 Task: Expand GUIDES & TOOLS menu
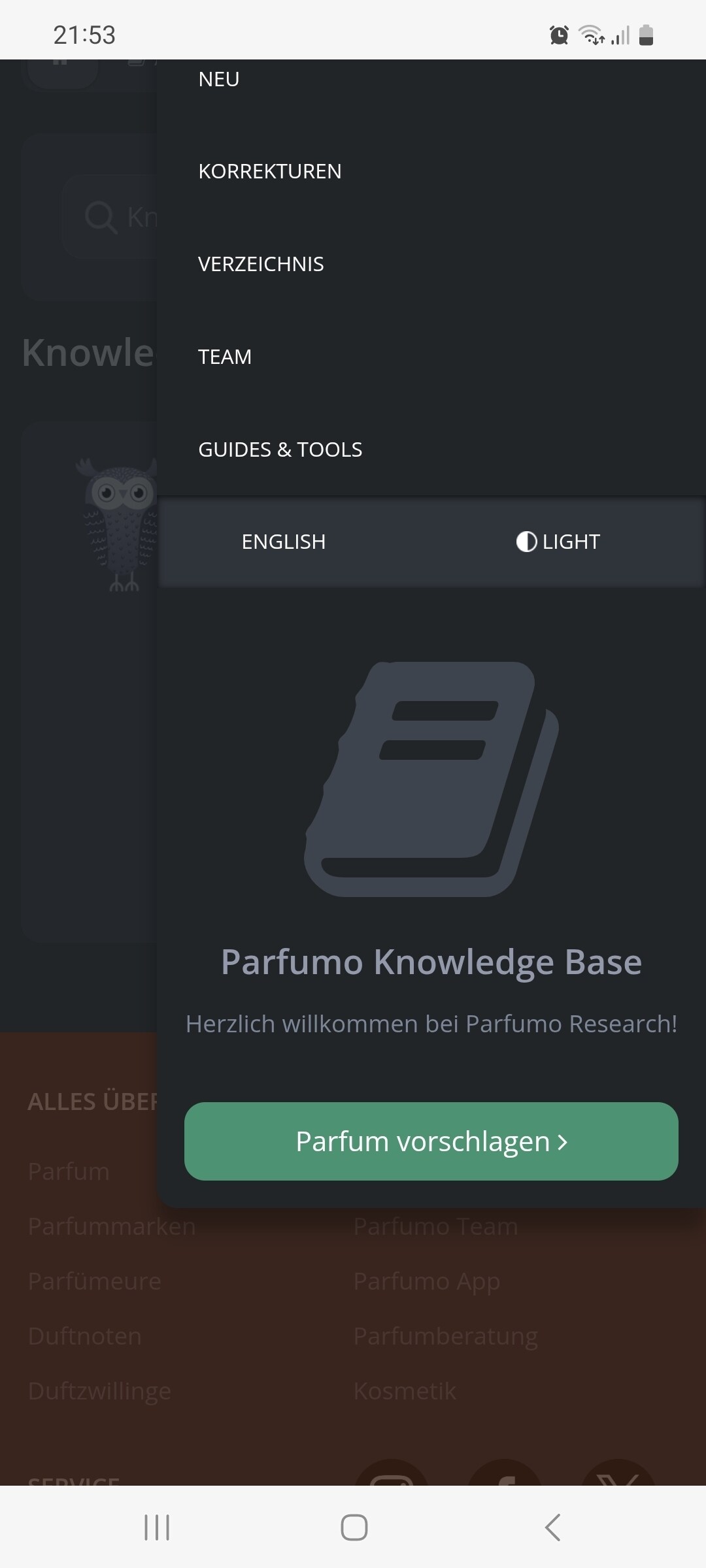pyautogui.click(x=280, y=449)
